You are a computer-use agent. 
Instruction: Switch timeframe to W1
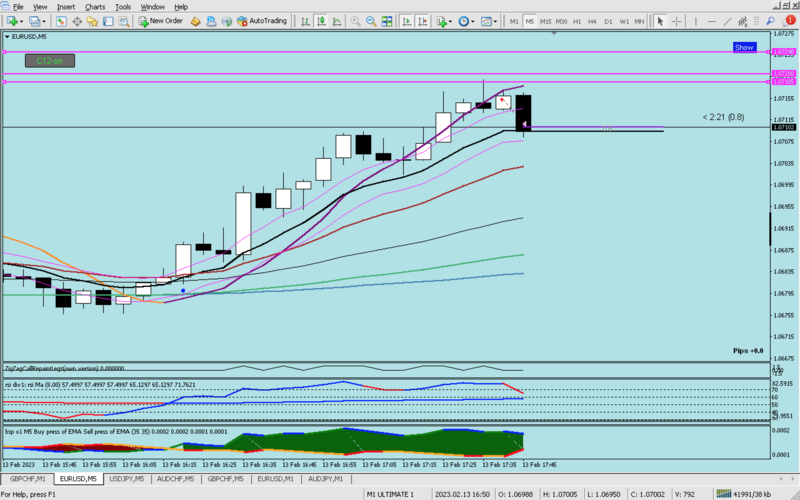(x=624, y=21)
